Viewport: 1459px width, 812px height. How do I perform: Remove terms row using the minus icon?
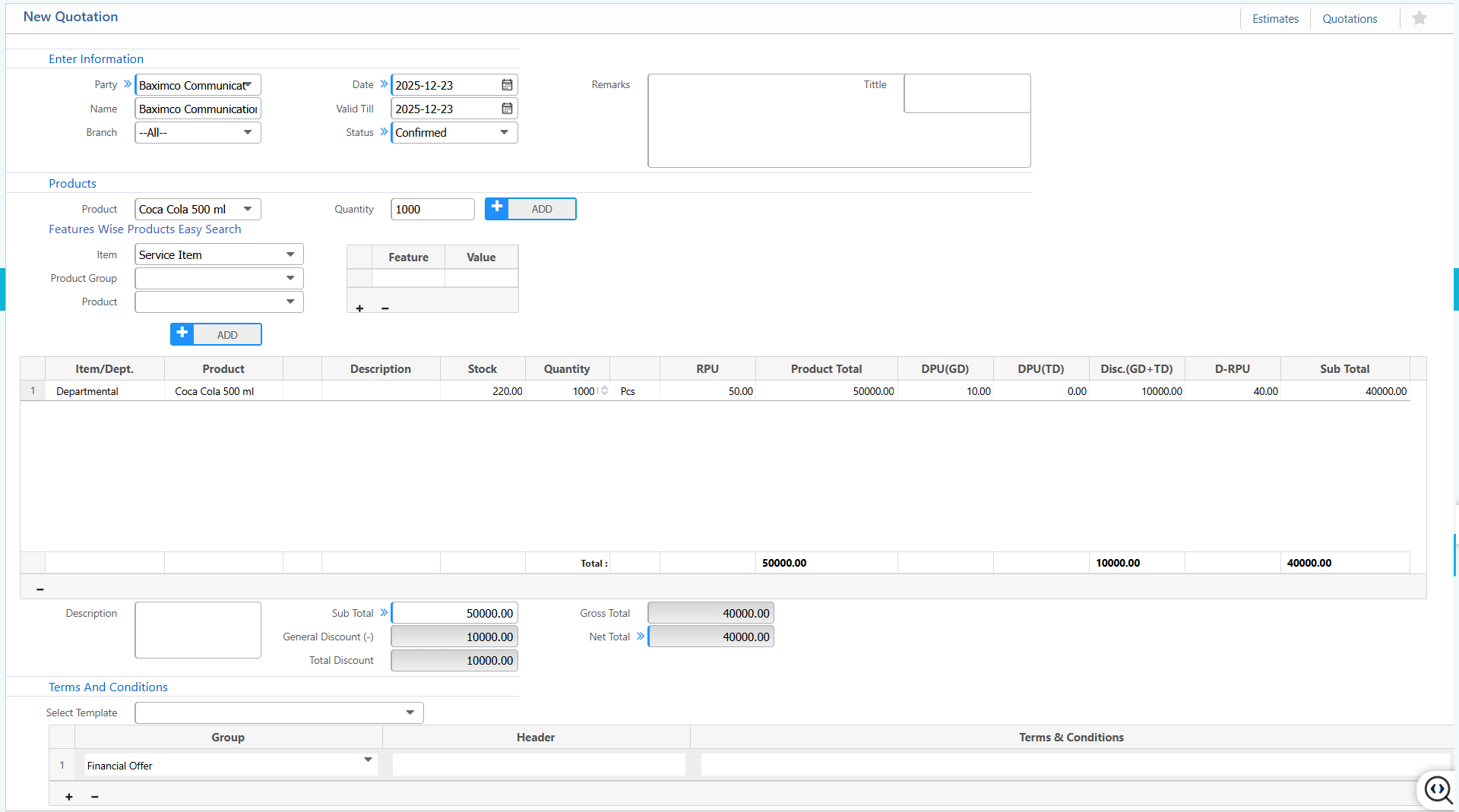point(95,797)
